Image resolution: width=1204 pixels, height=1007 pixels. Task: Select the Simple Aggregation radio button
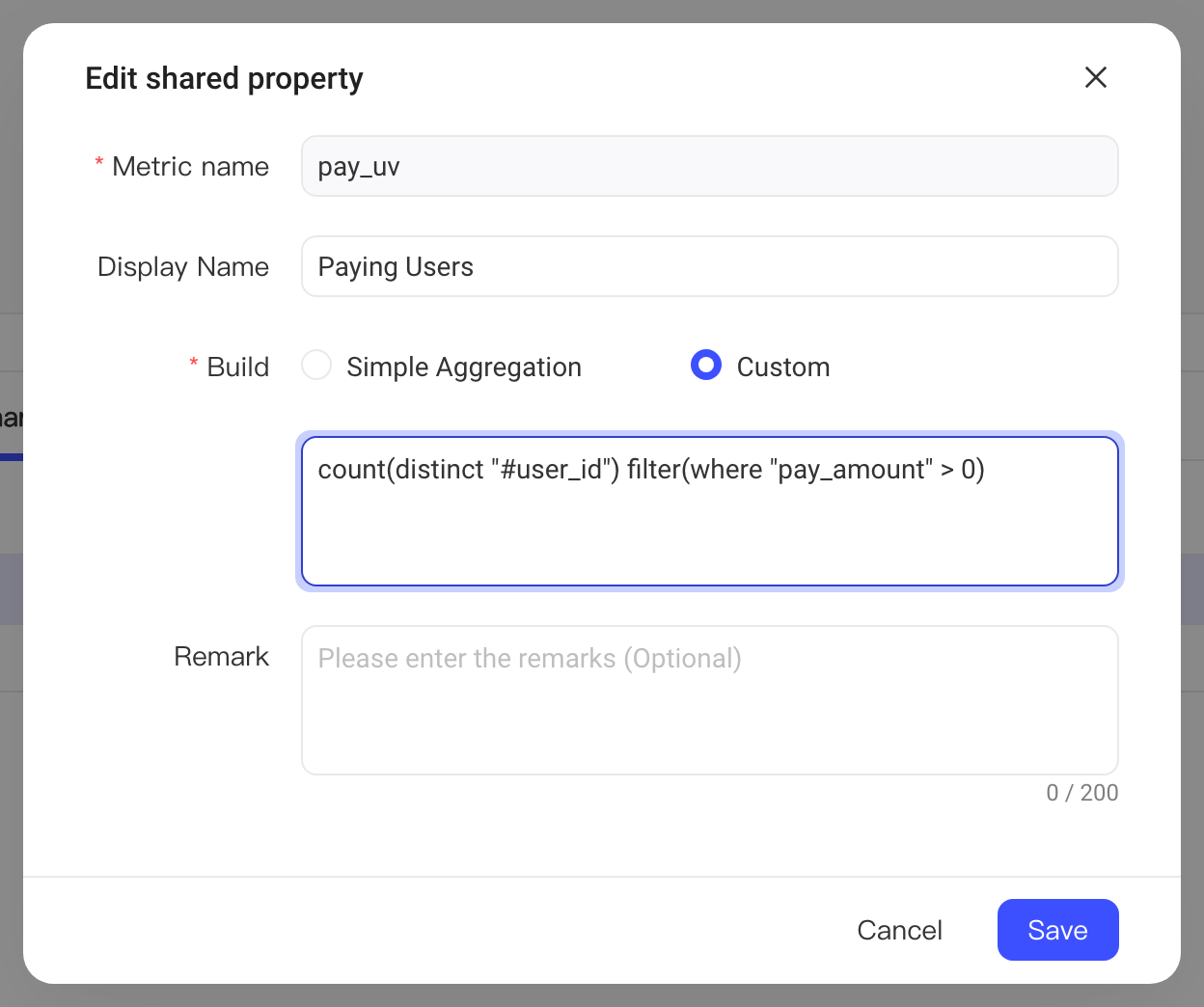(x=316, y=366)
